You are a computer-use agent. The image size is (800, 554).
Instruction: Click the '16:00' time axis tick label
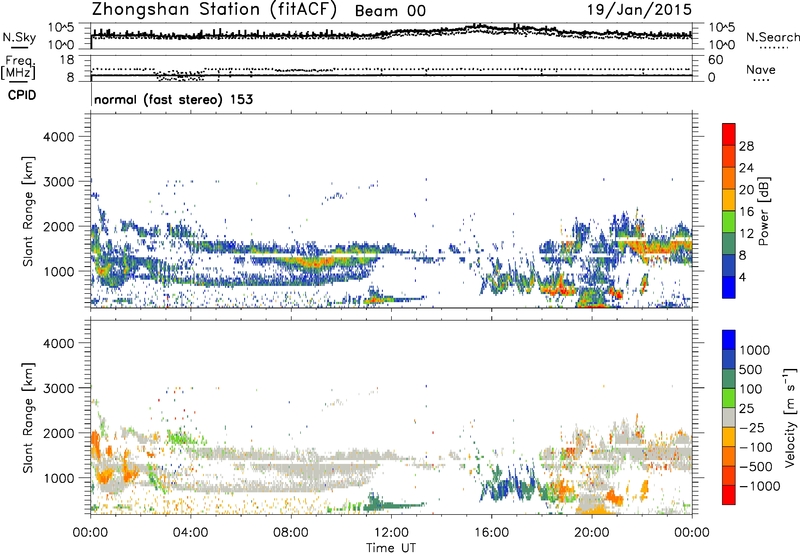tap(492, 533)
